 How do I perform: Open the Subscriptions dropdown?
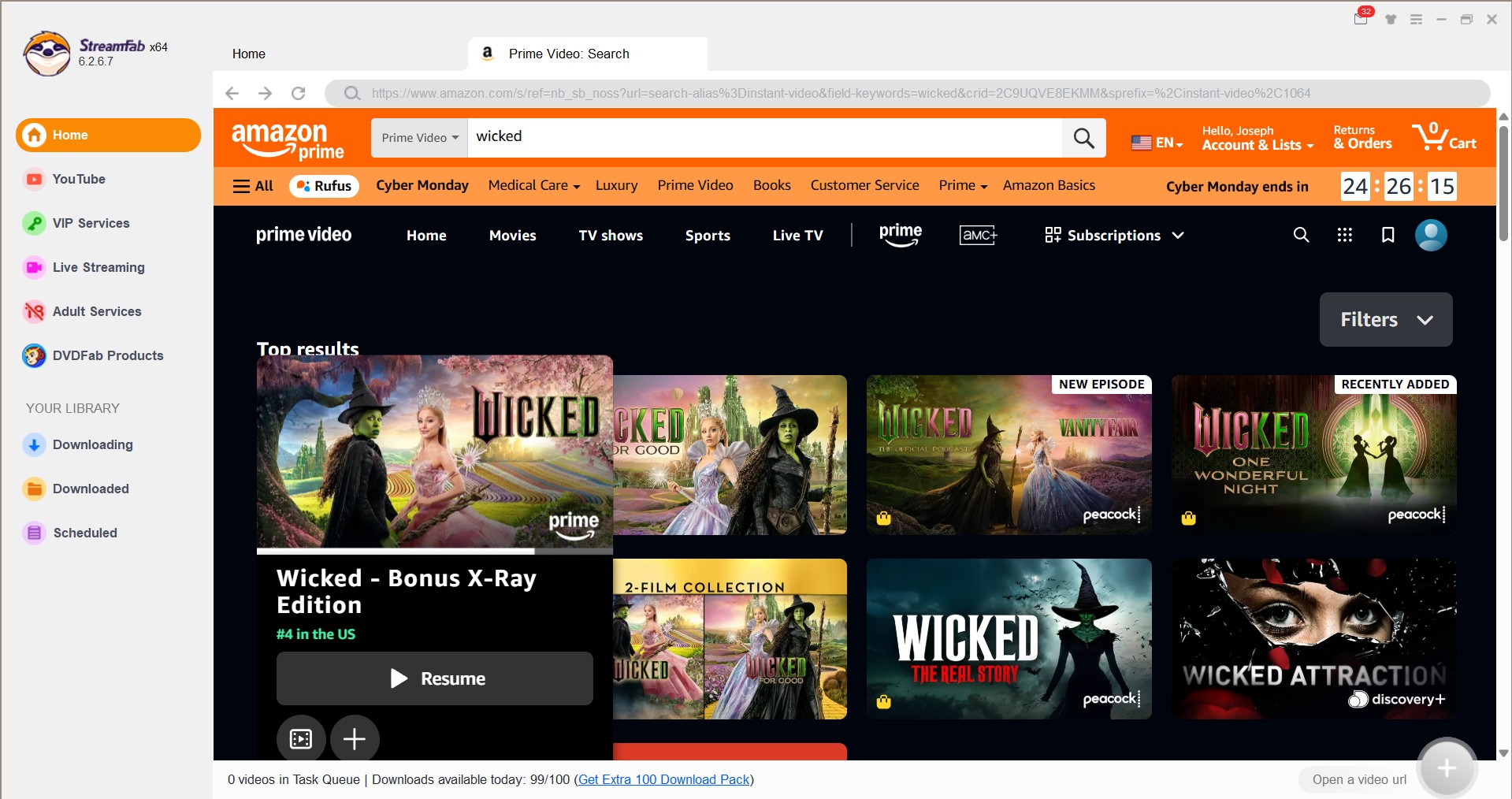1113,235
